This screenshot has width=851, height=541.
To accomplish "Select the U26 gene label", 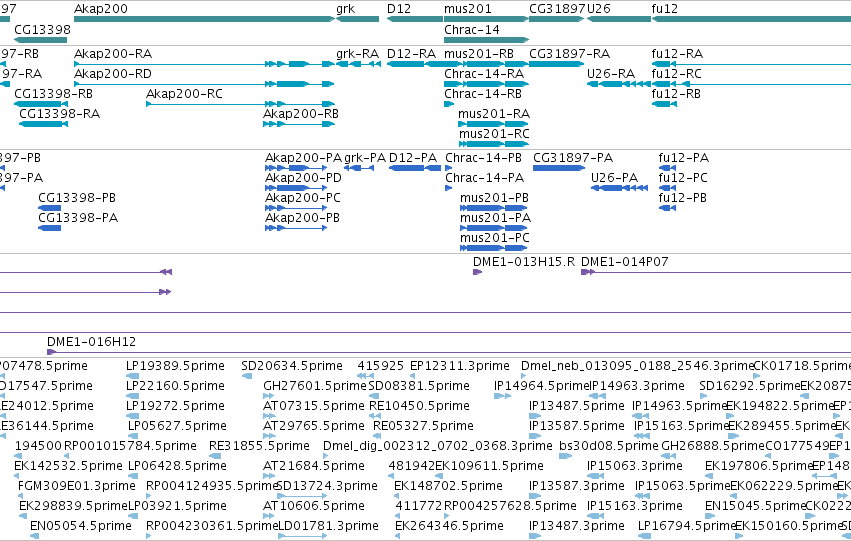I will pos(599,9).
